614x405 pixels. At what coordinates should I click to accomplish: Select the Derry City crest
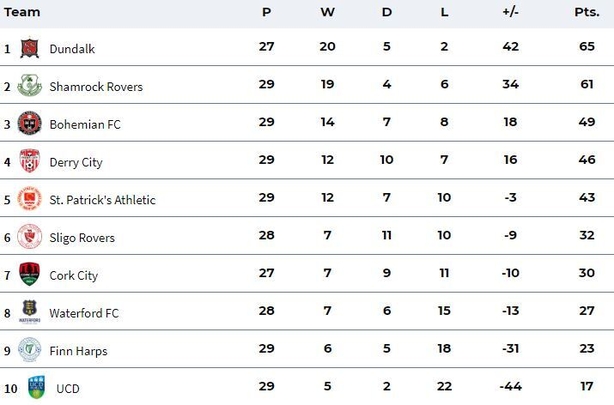point(29,161)
